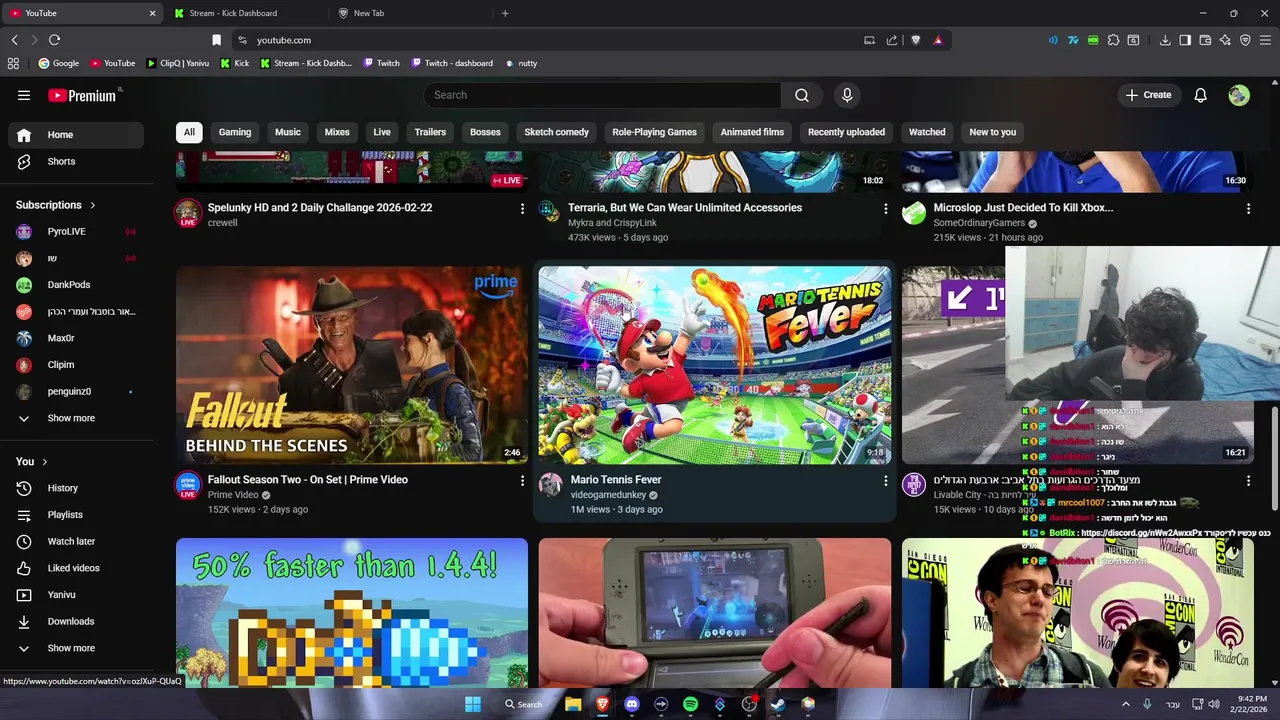Expand Subscriptions section chevron

click(x=93, y=205)
